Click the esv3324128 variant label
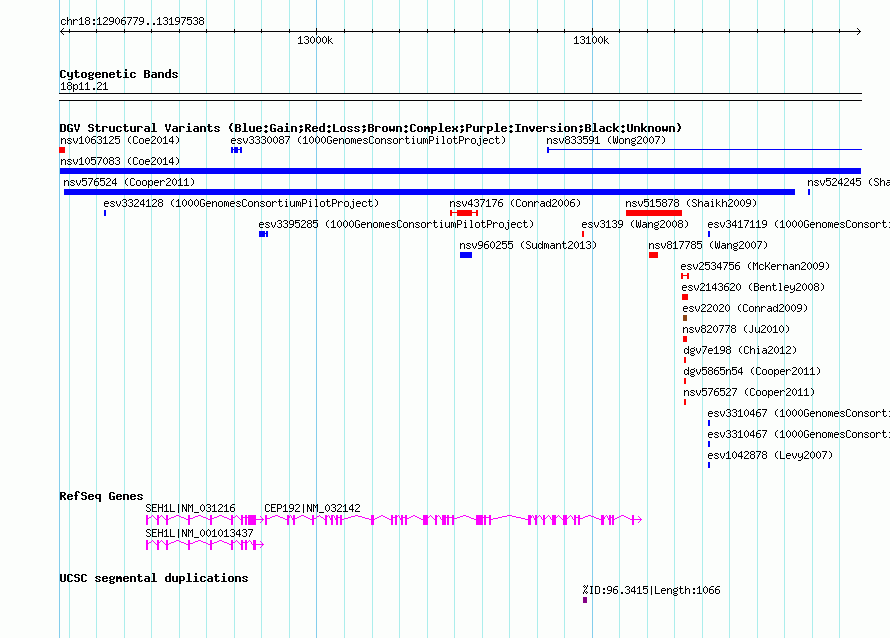The image size is (890, 638). (x=241, y=203)
